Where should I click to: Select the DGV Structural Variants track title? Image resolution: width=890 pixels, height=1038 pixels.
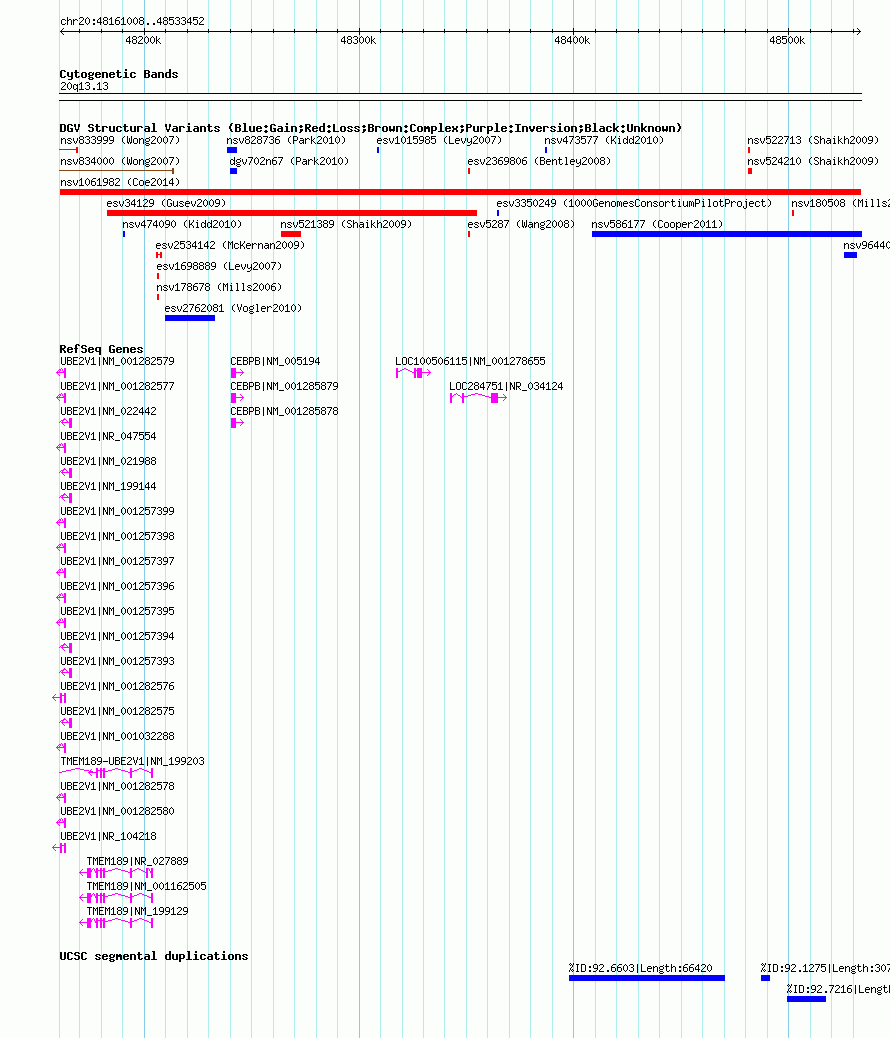tap(370, 128)
